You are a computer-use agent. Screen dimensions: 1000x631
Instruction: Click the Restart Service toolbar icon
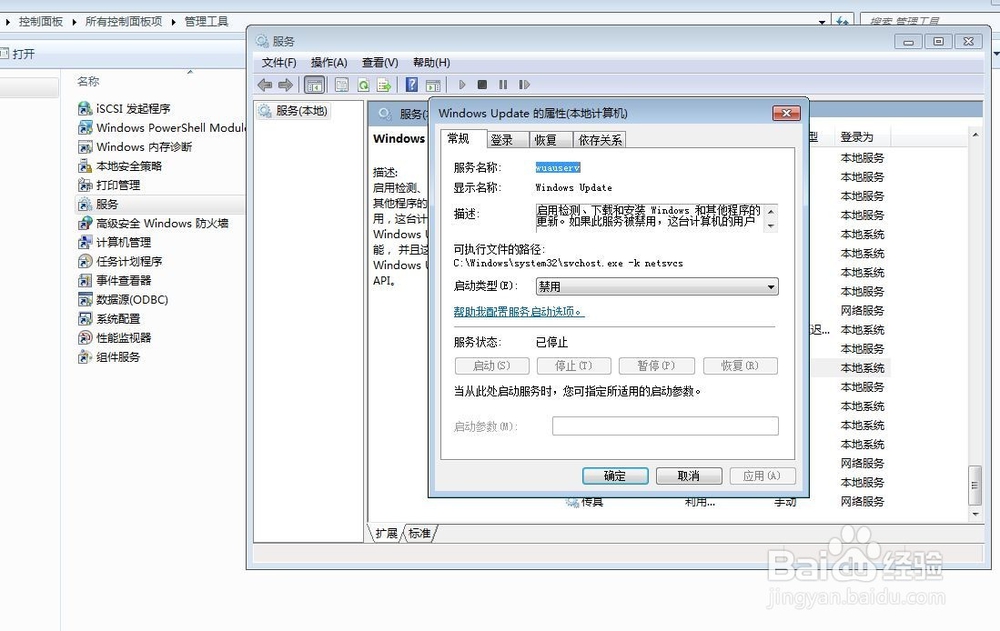pos(524,84)
